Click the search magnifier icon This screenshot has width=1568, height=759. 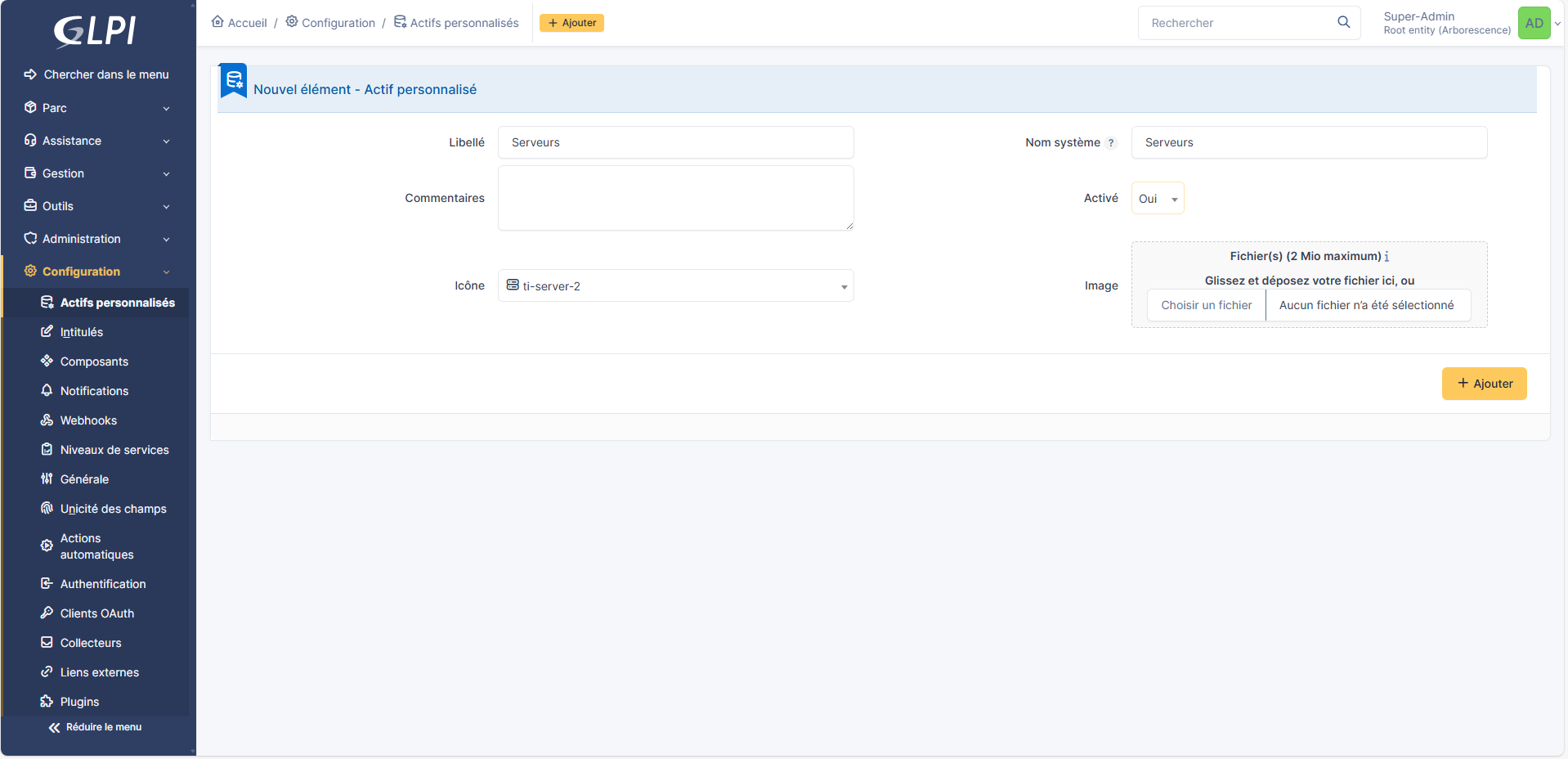pos(1343,22)
